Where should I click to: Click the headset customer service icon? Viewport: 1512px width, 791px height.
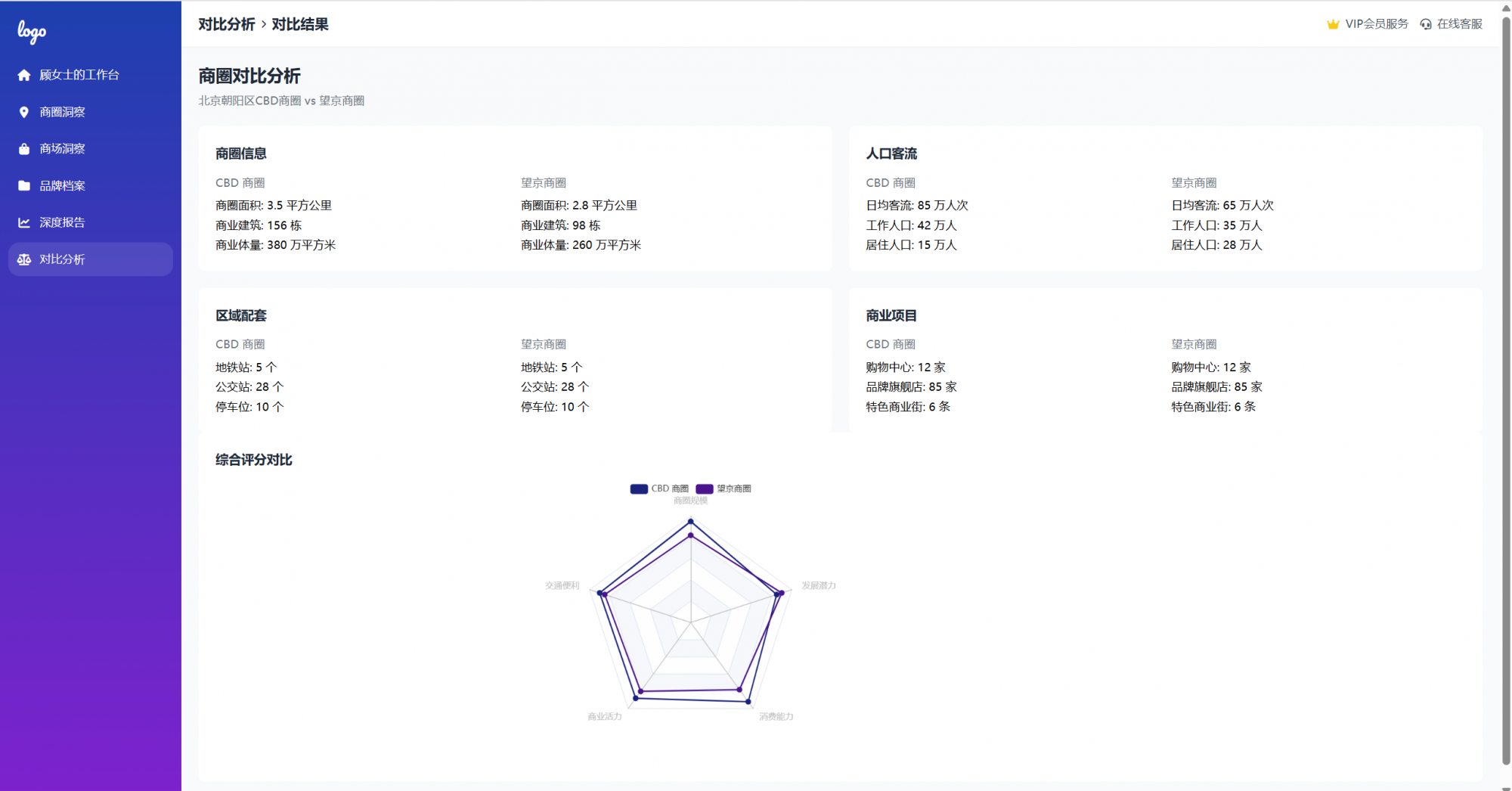[1426, 24]
